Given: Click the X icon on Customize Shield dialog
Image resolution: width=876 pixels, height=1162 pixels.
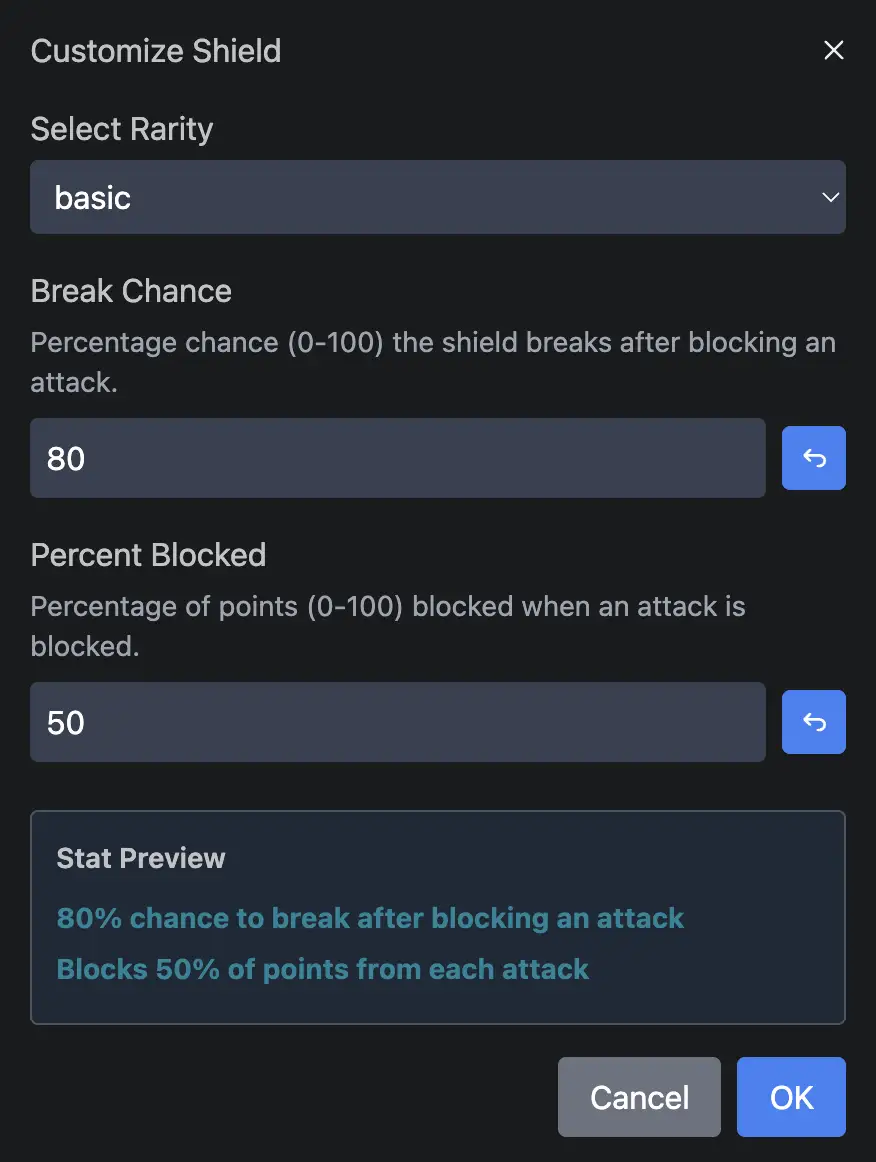Looking at the screenshot, I should point(834,49).
